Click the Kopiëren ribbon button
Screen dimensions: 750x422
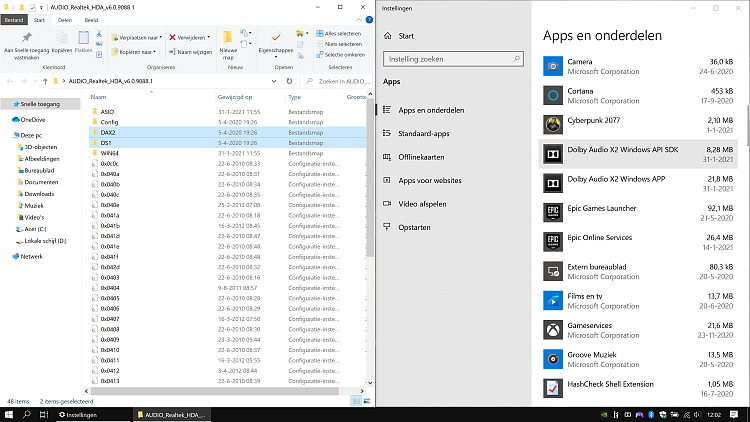62,42
